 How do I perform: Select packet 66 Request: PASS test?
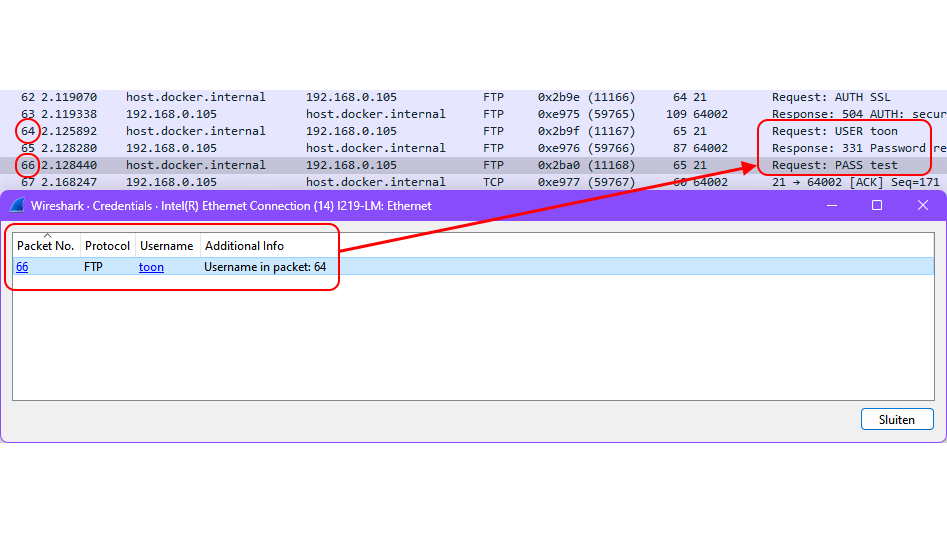[474, 165]
